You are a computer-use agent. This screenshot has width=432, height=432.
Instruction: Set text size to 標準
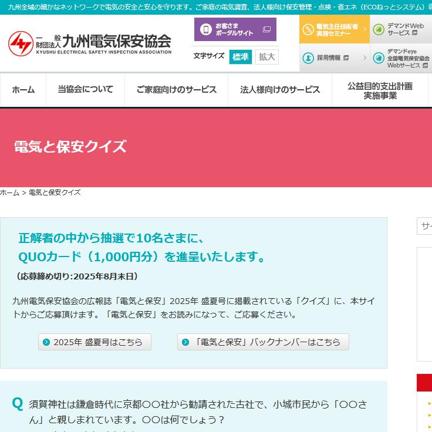tap(240, 57)
